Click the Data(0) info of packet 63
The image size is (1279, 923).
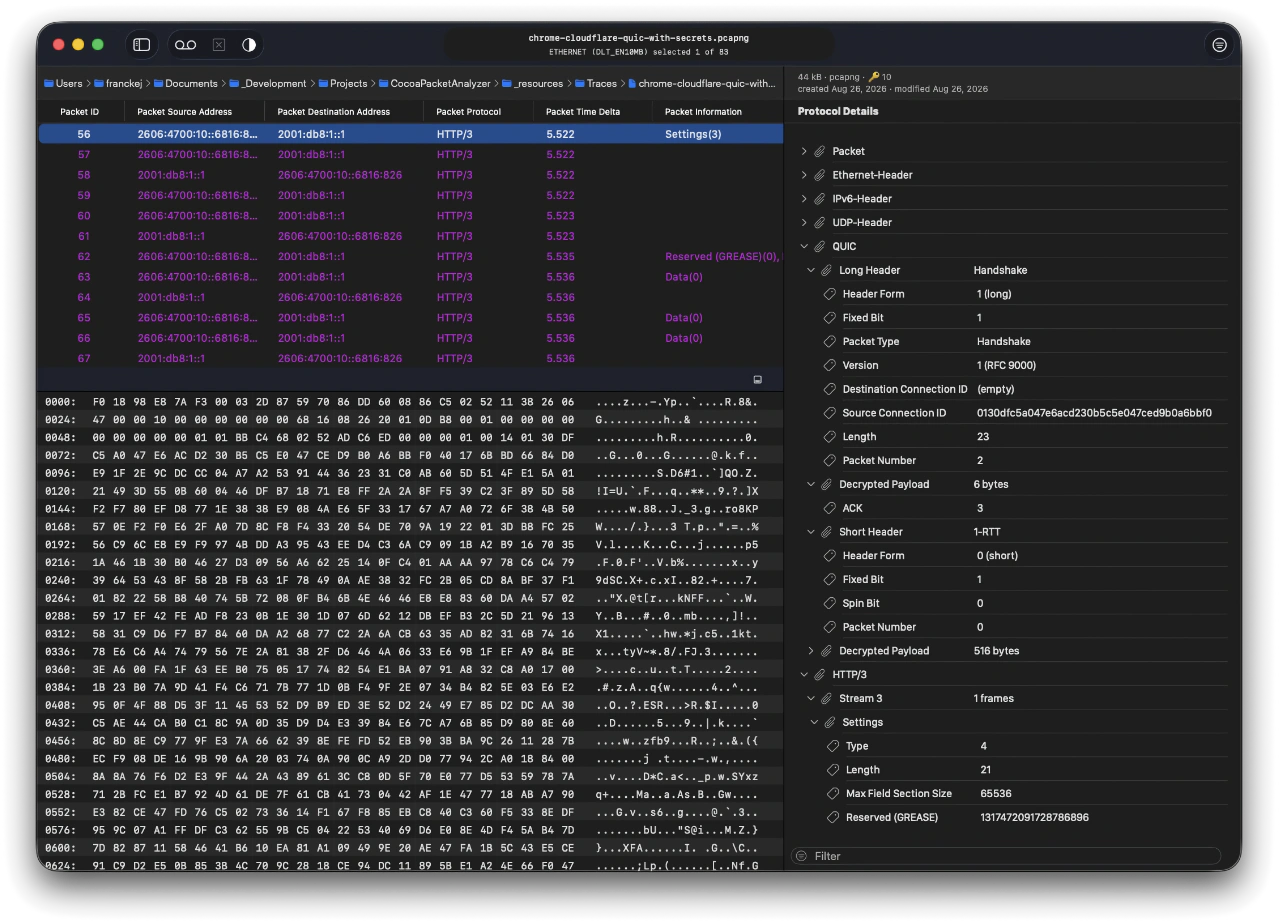[684, 277]
